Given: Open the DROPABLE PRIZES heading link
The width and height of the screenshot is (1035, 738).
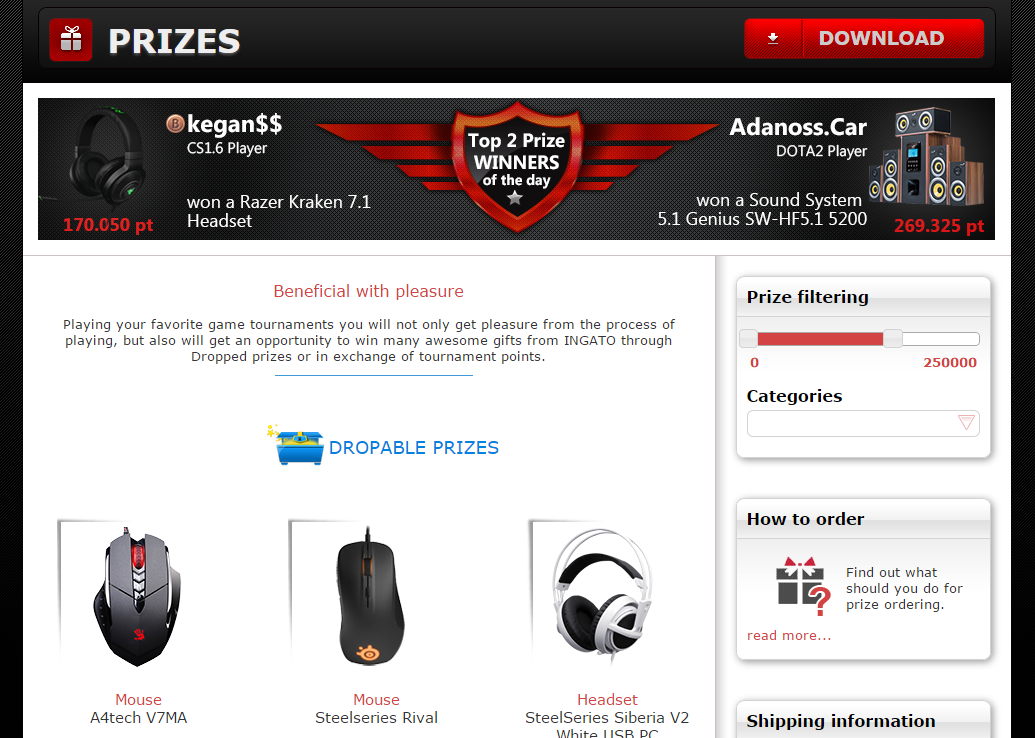Looking at the screenshot, I should [x=414, y=448].
